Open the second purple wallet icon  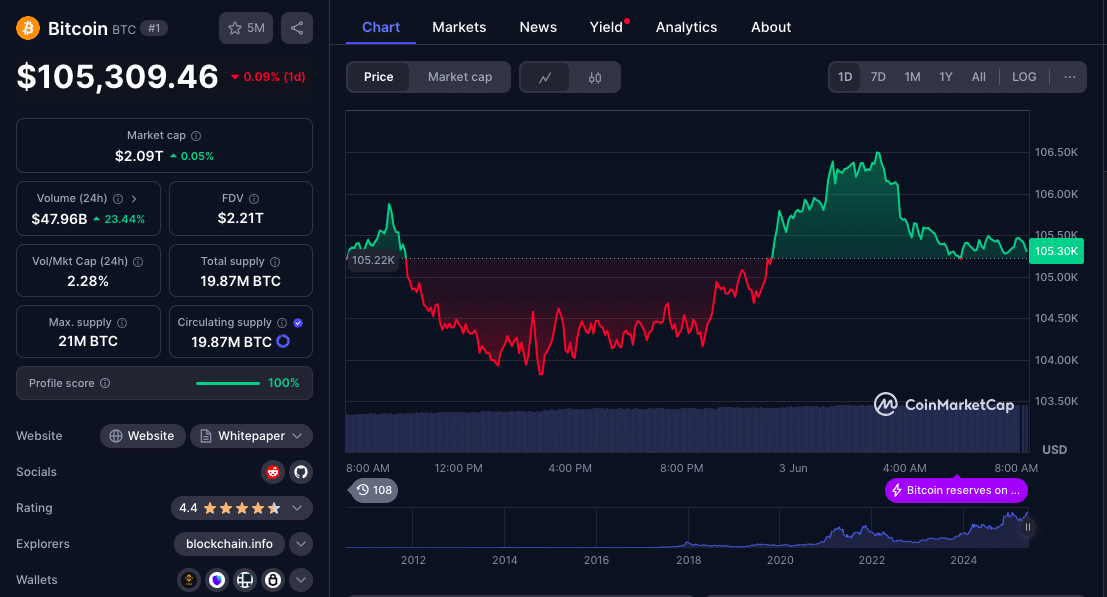(217, 580)
